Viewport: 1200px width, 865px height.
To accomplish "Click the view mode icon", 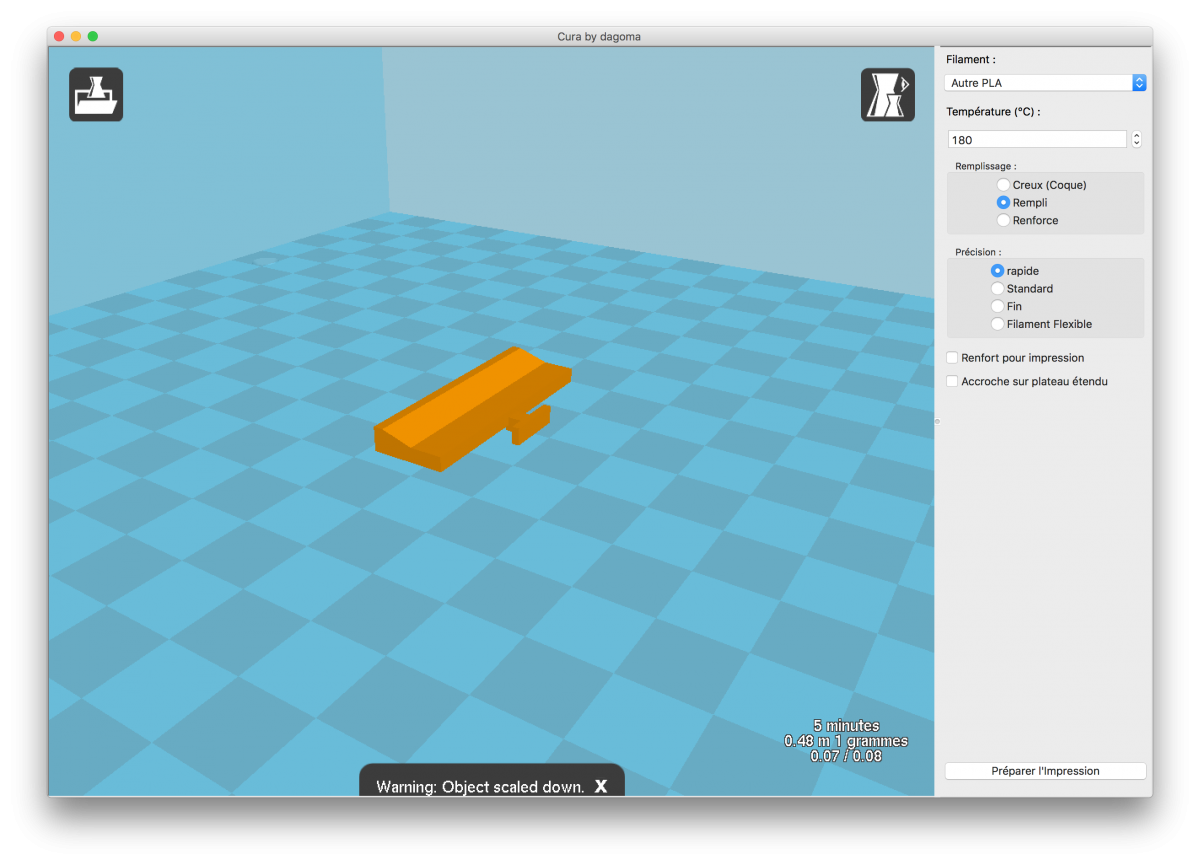I will 888,95.
